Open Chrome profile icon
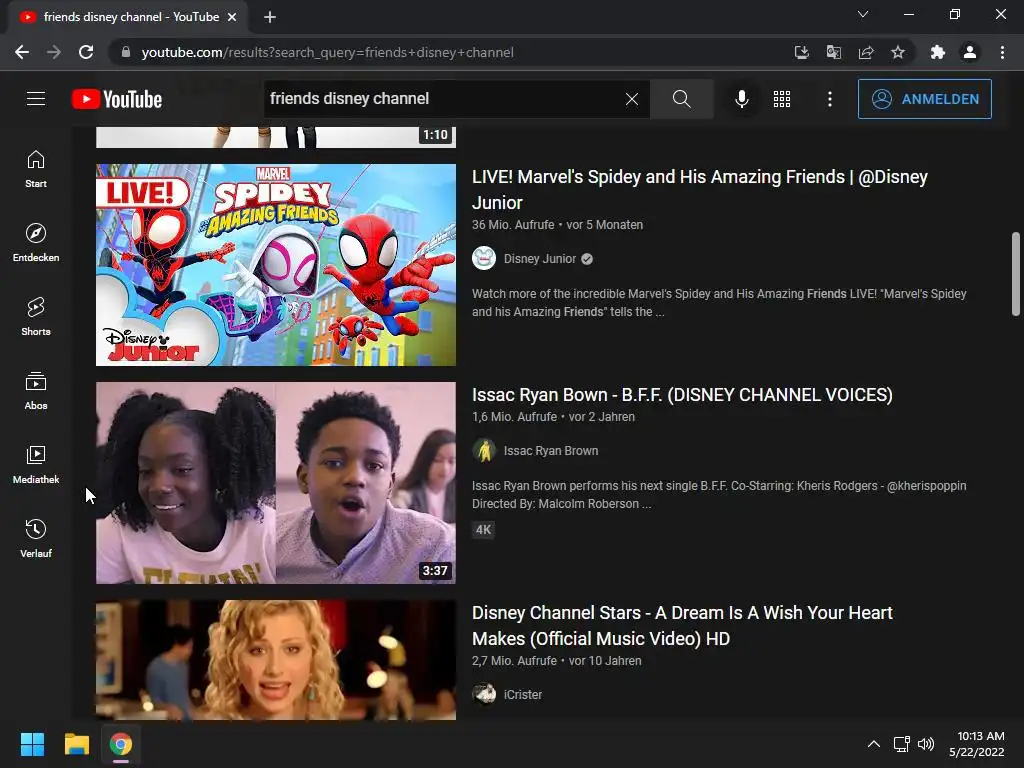The width and height of the screenshot is (1024, 768). (970, 52)
